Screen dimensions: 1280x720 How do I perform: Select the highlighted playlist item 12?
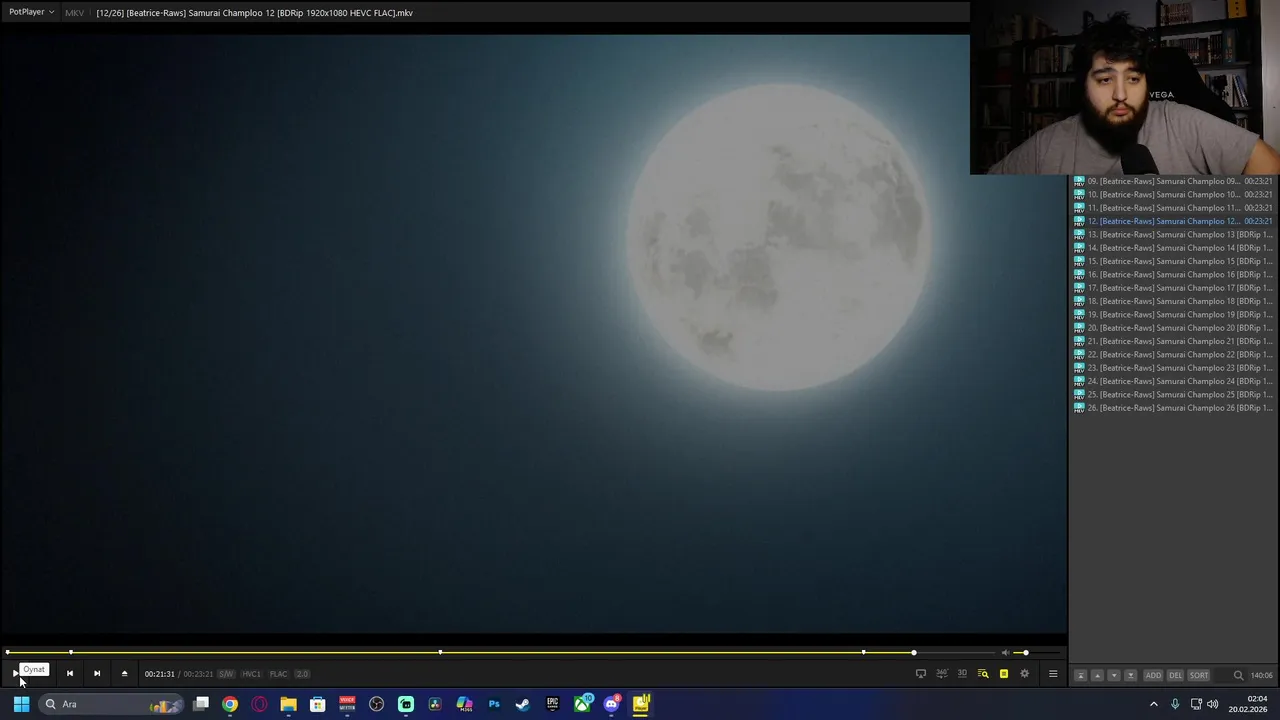click(x=1173, y=221)
